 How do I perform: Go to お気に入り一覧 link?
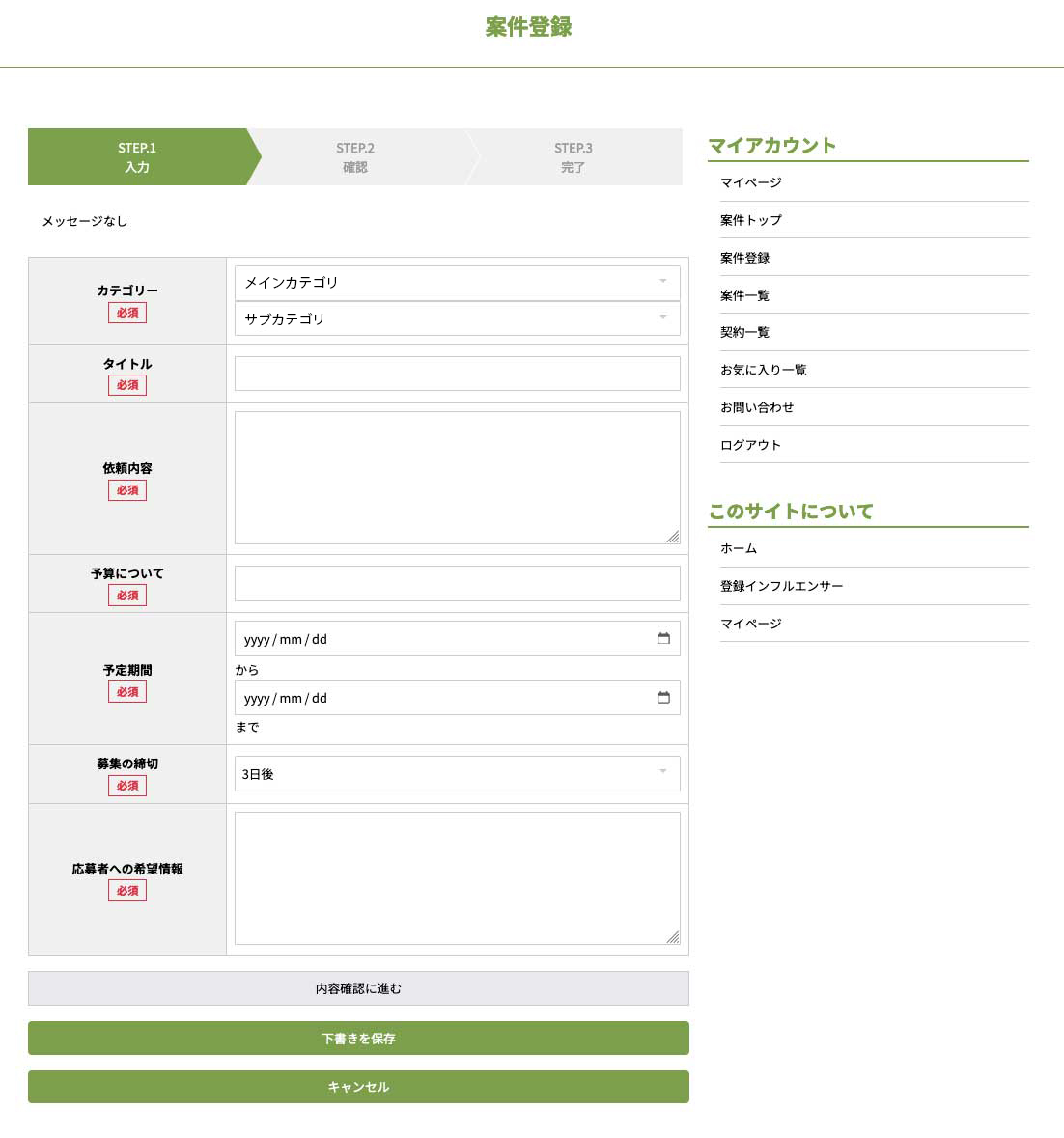point(764,370)
